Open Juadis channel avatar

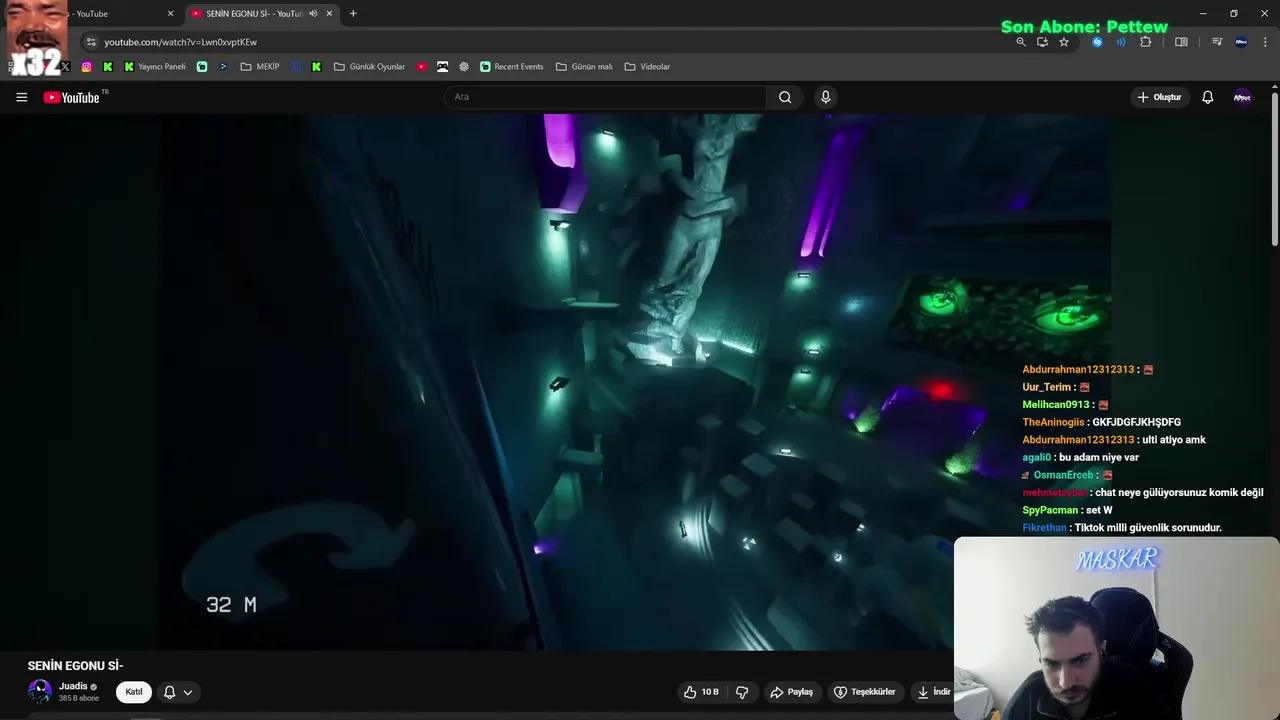tap(40, 691)
